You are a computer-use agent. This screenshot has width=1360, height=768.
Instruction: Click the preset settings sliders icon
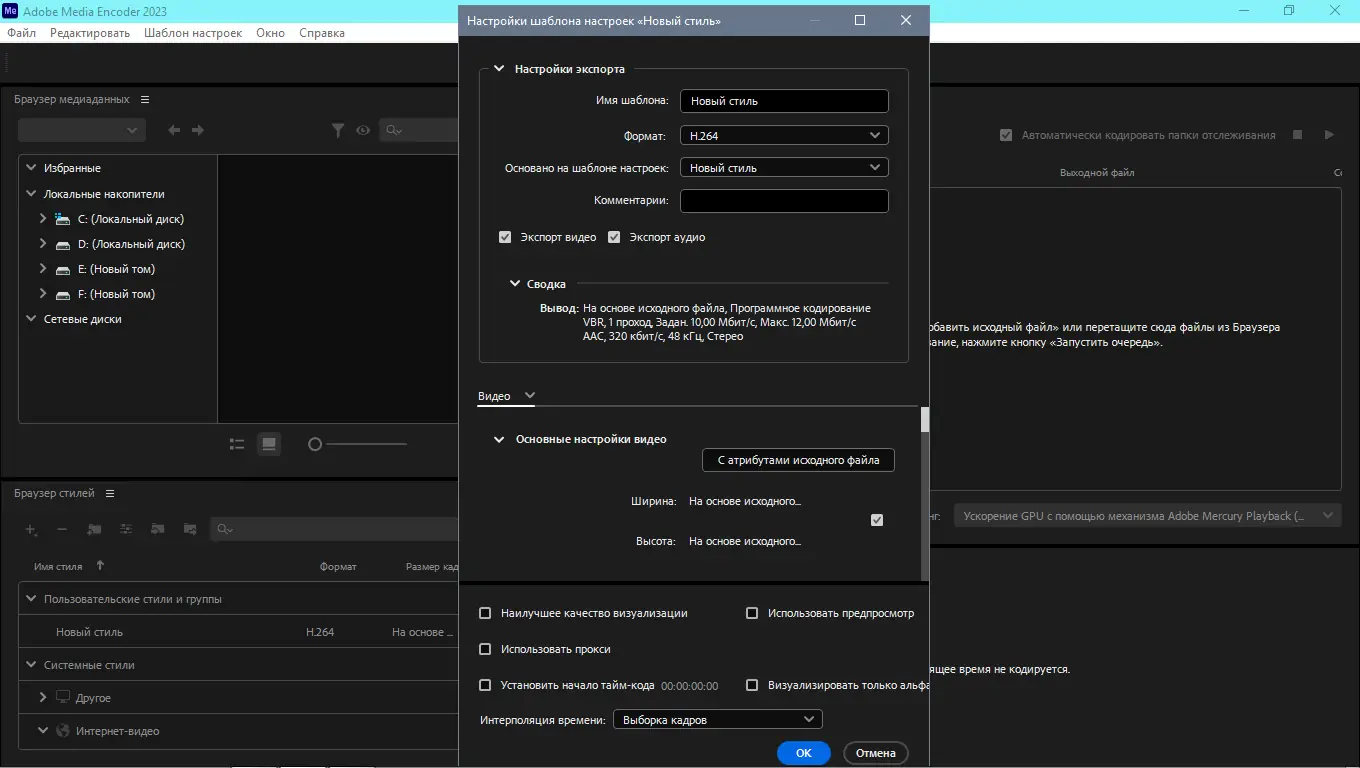click(x=126, y=529)
